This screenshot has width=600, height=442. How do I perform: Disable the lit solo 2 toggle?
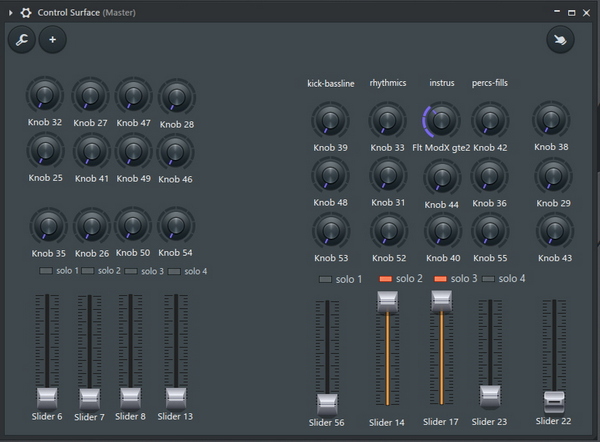(385, 279)
